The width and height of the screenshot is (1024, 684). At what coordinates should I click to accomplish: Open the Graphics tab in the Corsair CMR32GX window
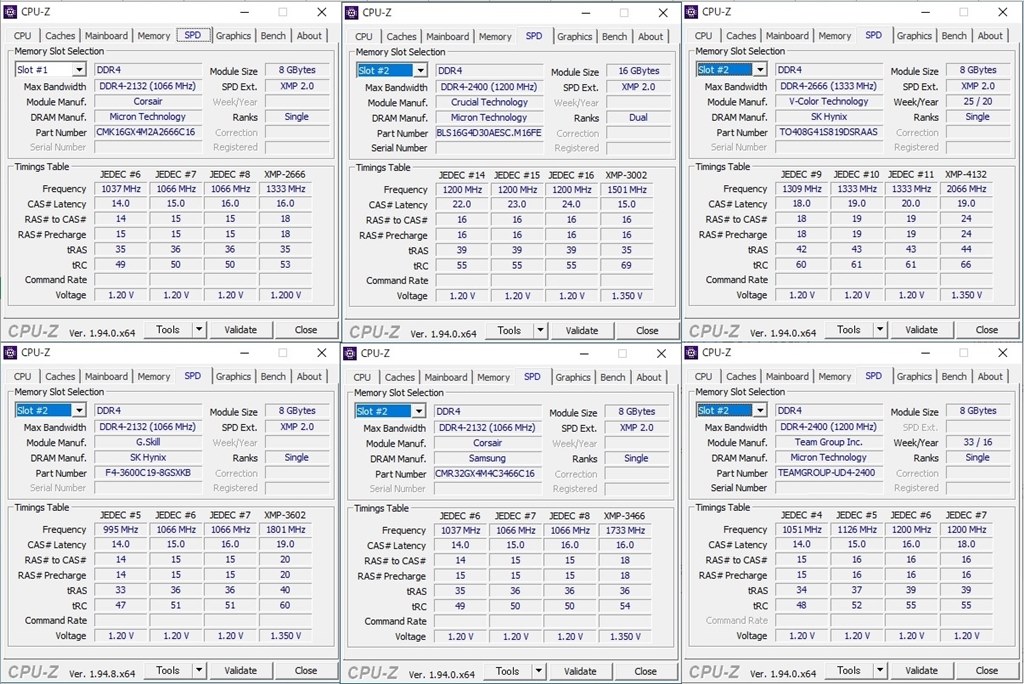(x=573, y=377)
